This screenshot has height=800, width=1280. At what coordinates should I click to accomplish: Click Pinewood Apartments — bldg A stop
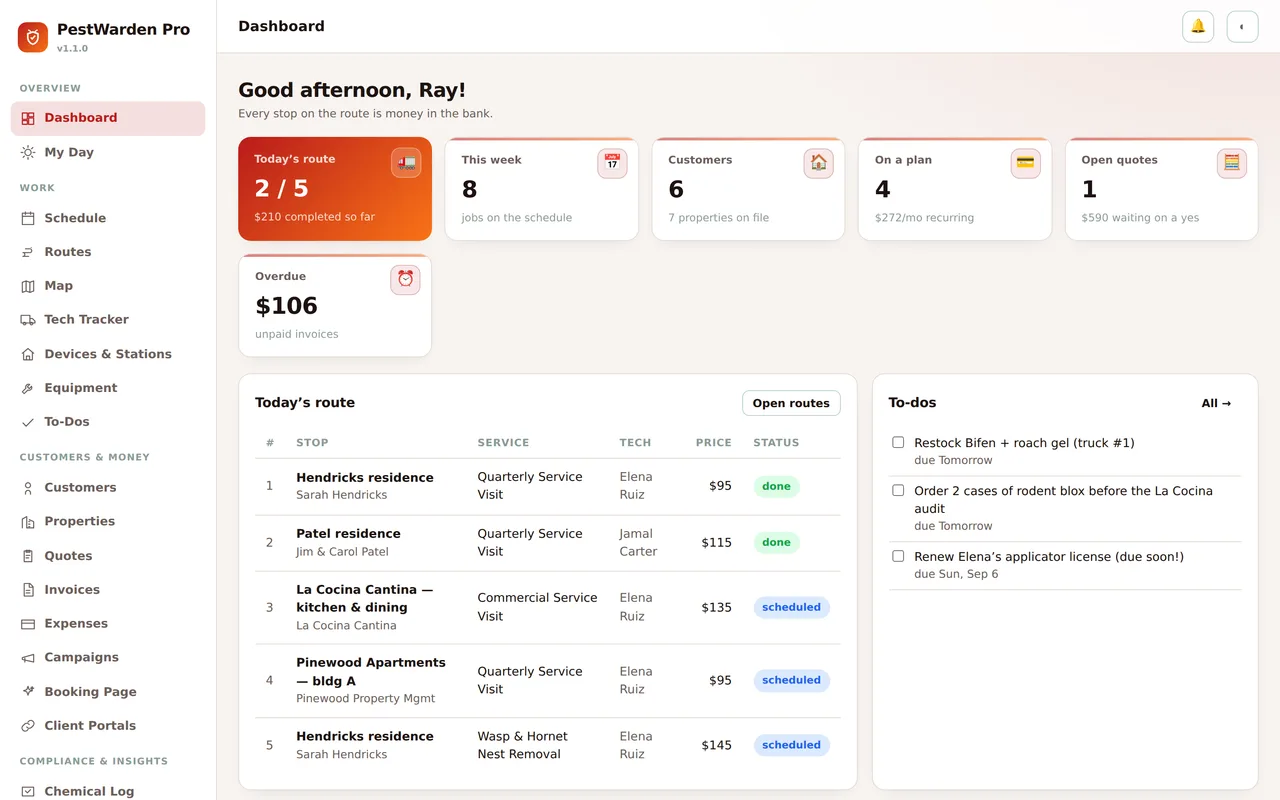point(371,672)
